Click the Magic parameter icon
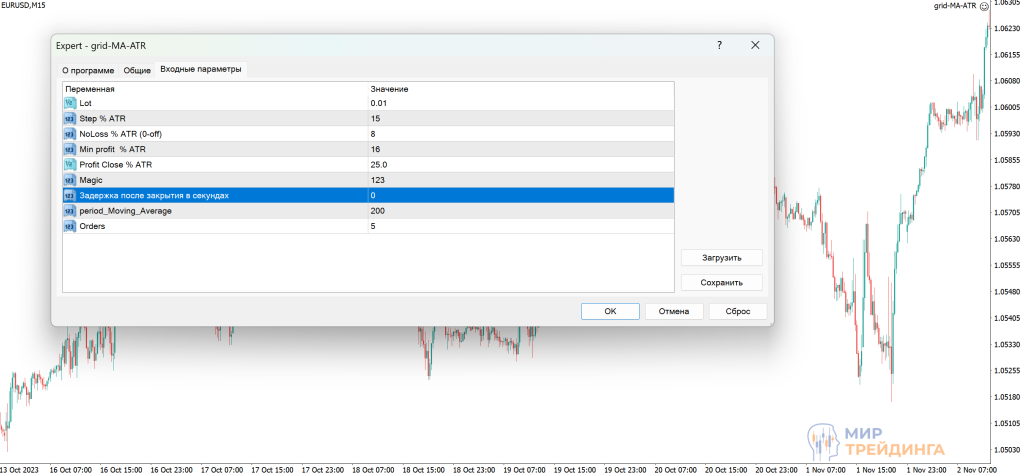This screenshot has width=1024, height=473. click(70, 180)
